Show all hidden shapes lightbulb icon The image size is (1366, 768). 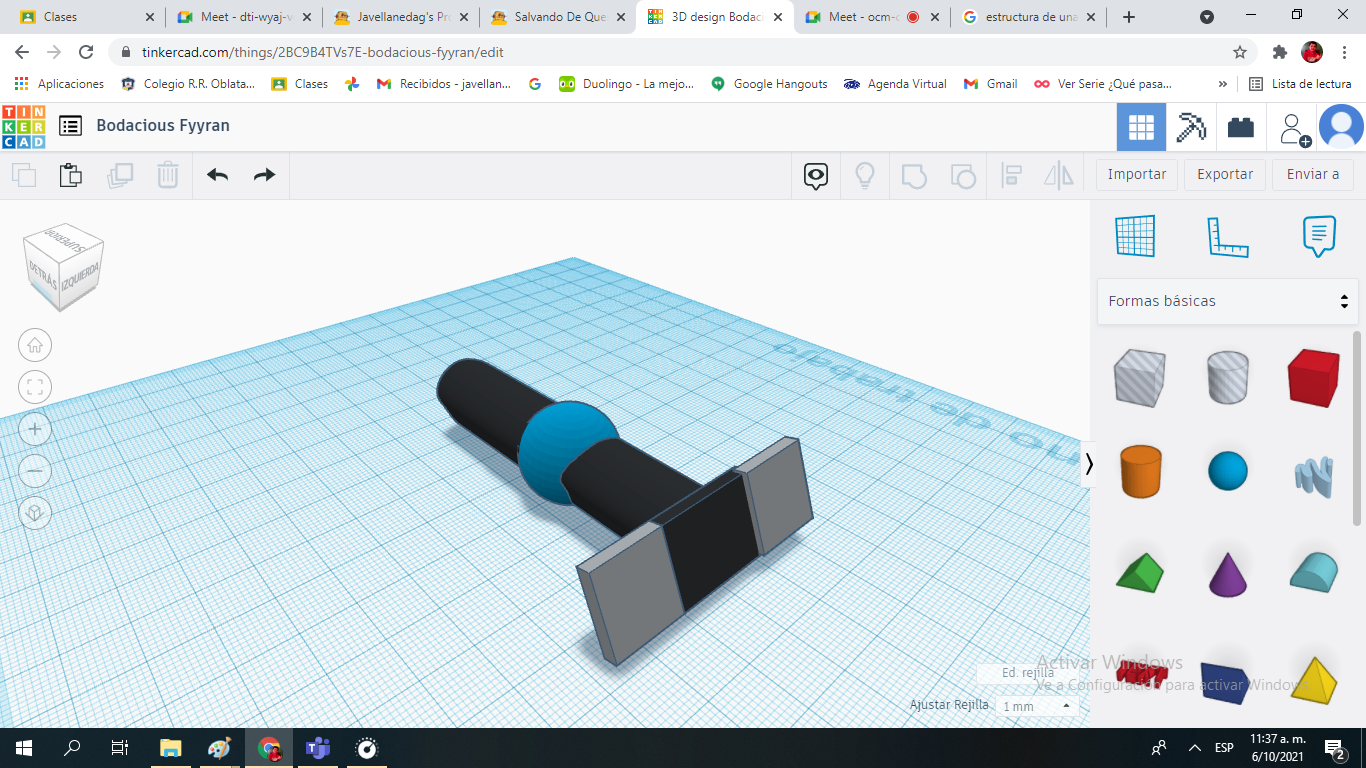[865, 177]
